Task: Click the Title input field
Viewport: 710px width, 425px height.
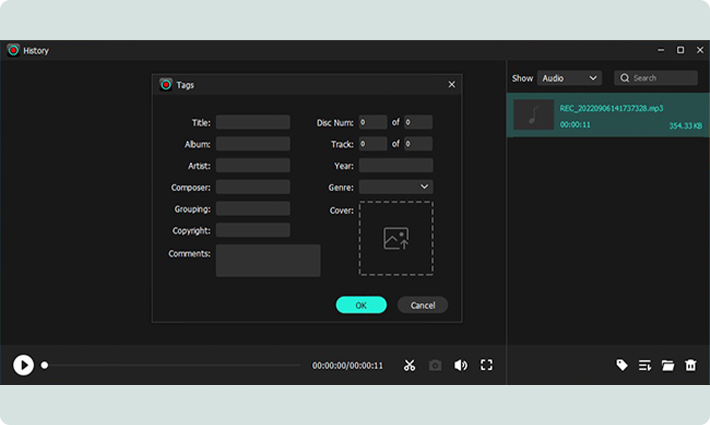Action: coord(253,122)
